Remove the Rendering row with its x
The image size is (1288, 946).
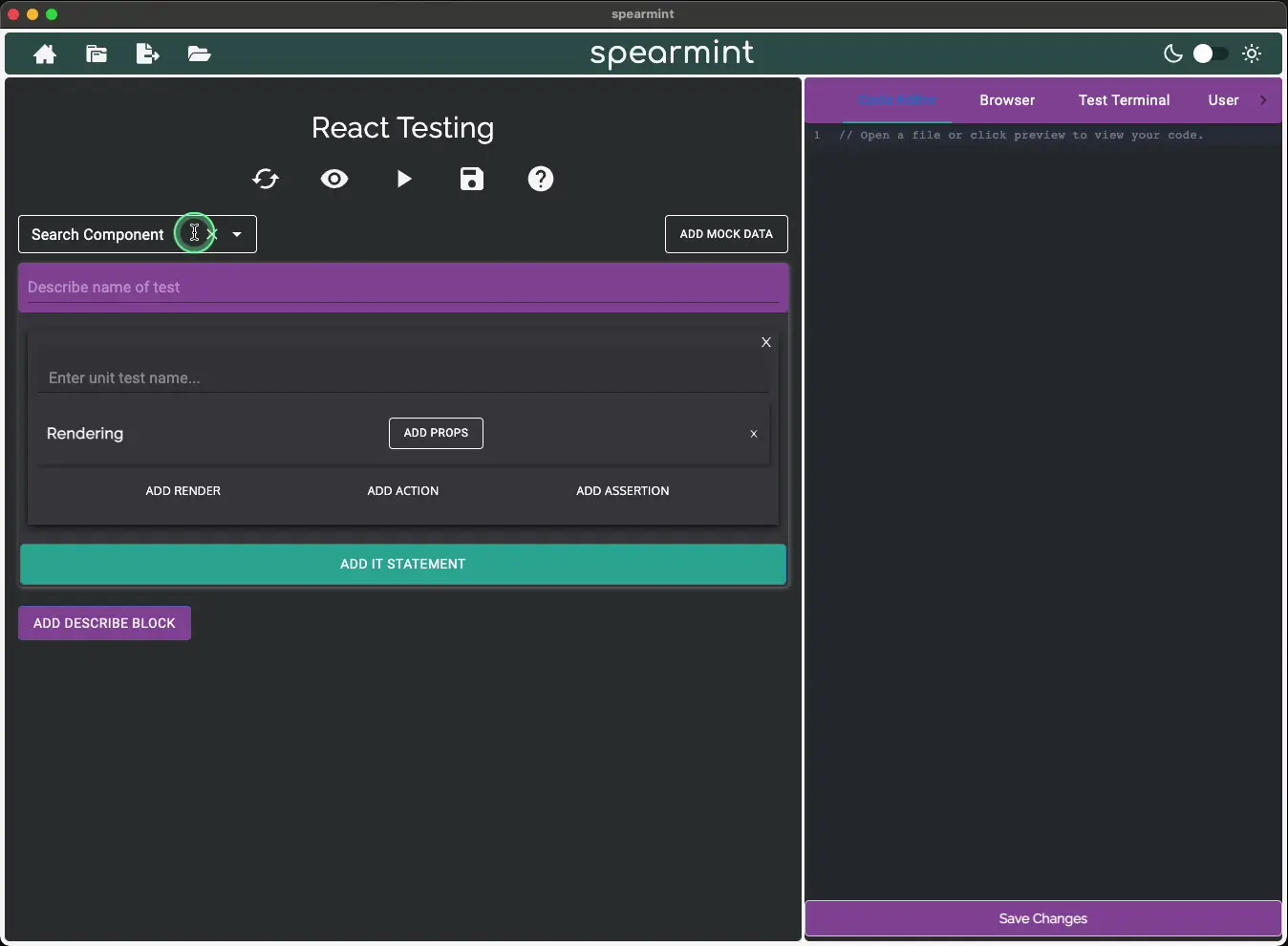pyautogui.click(x=754, y=434)
